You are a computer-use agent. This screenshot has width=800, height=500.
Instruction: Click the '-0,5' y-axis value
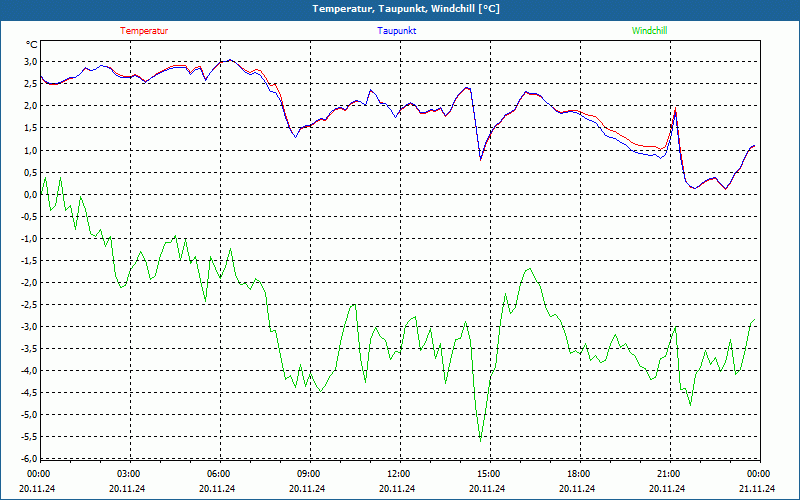30,216
